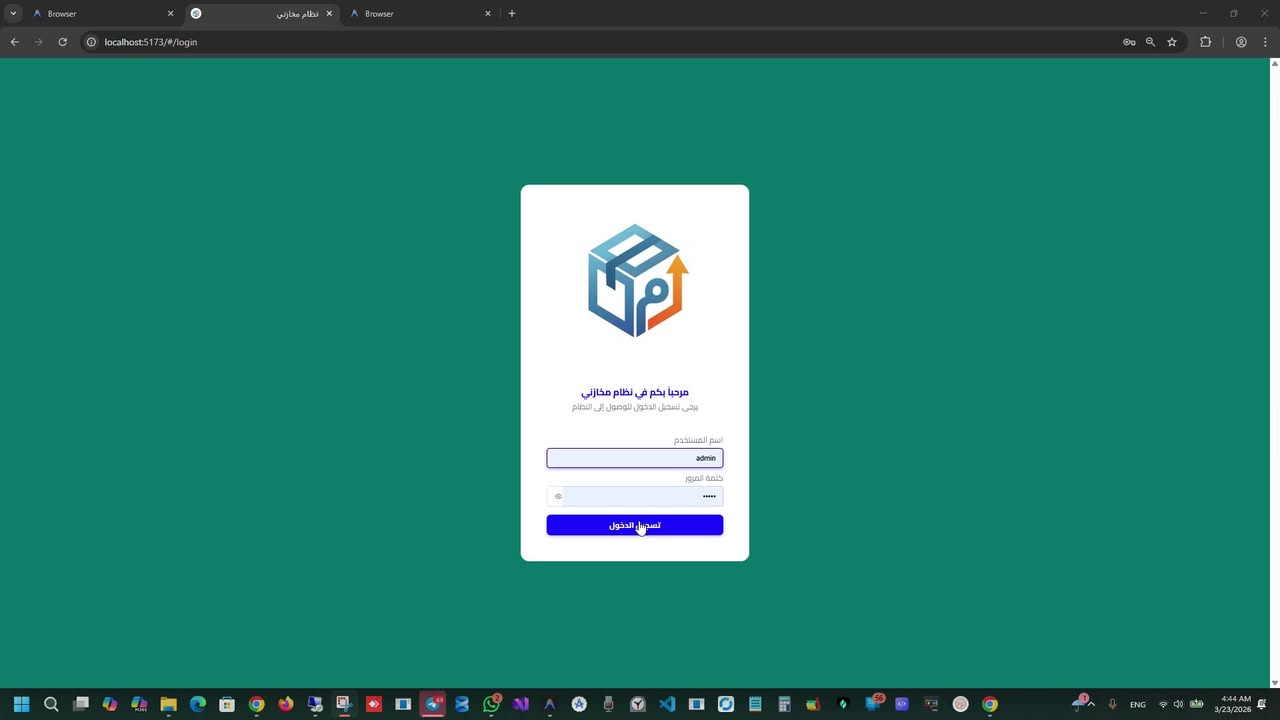1280x720 pixels.
Task: Bookmark this page with the star icon
Action: tap(1172, 42)
